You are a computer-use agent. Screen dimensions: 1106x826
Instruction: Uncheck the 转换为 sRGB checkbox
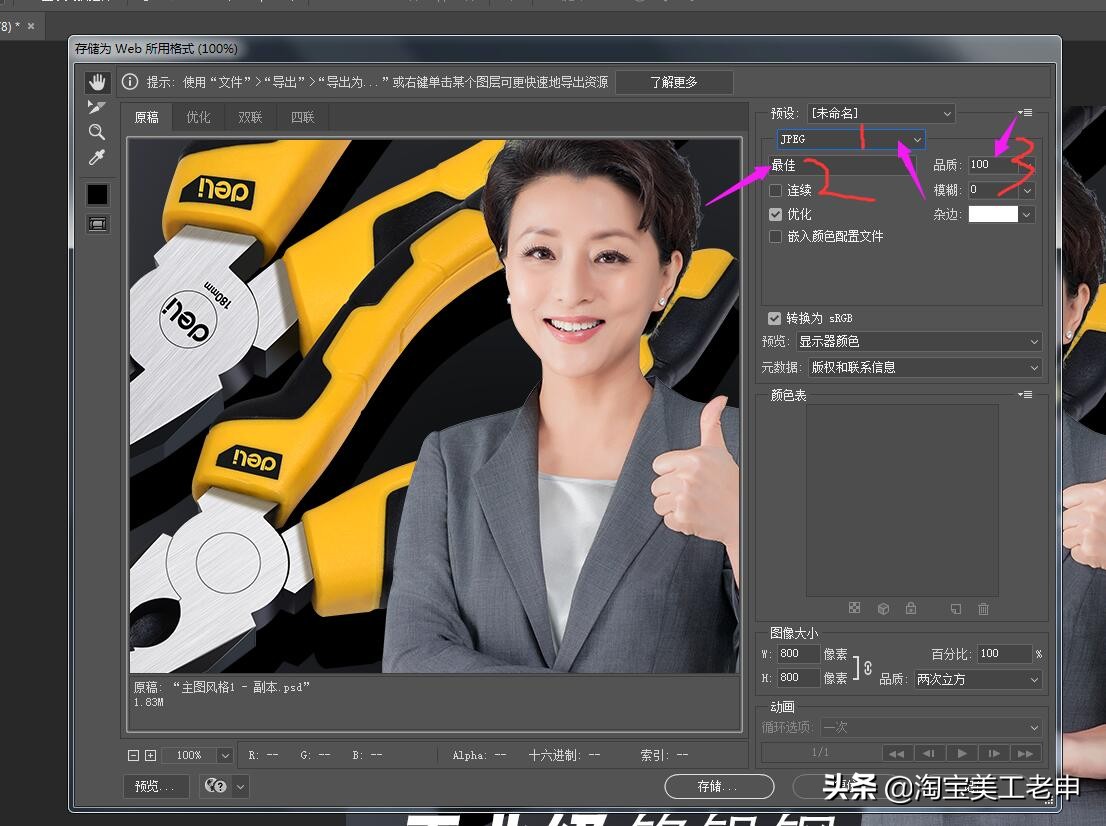click(x=775, y=318)
